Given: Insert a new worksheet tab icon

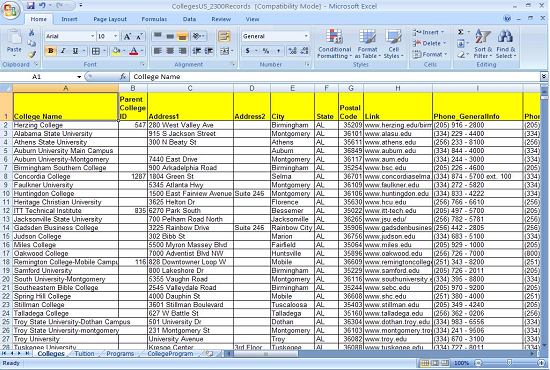Looking at the screenshot, I should click(x=209, y=354).
